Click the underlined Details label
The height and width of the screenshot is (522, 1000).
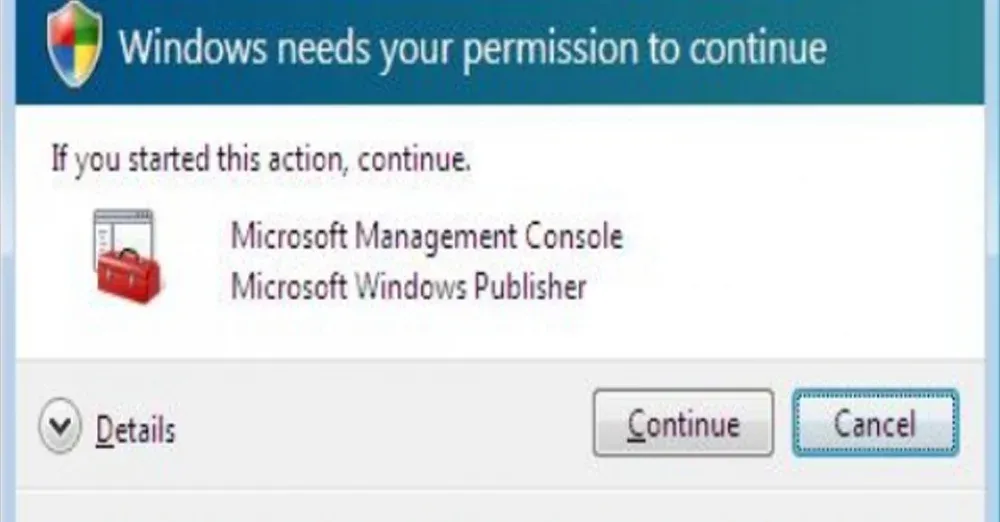(135, 429)
